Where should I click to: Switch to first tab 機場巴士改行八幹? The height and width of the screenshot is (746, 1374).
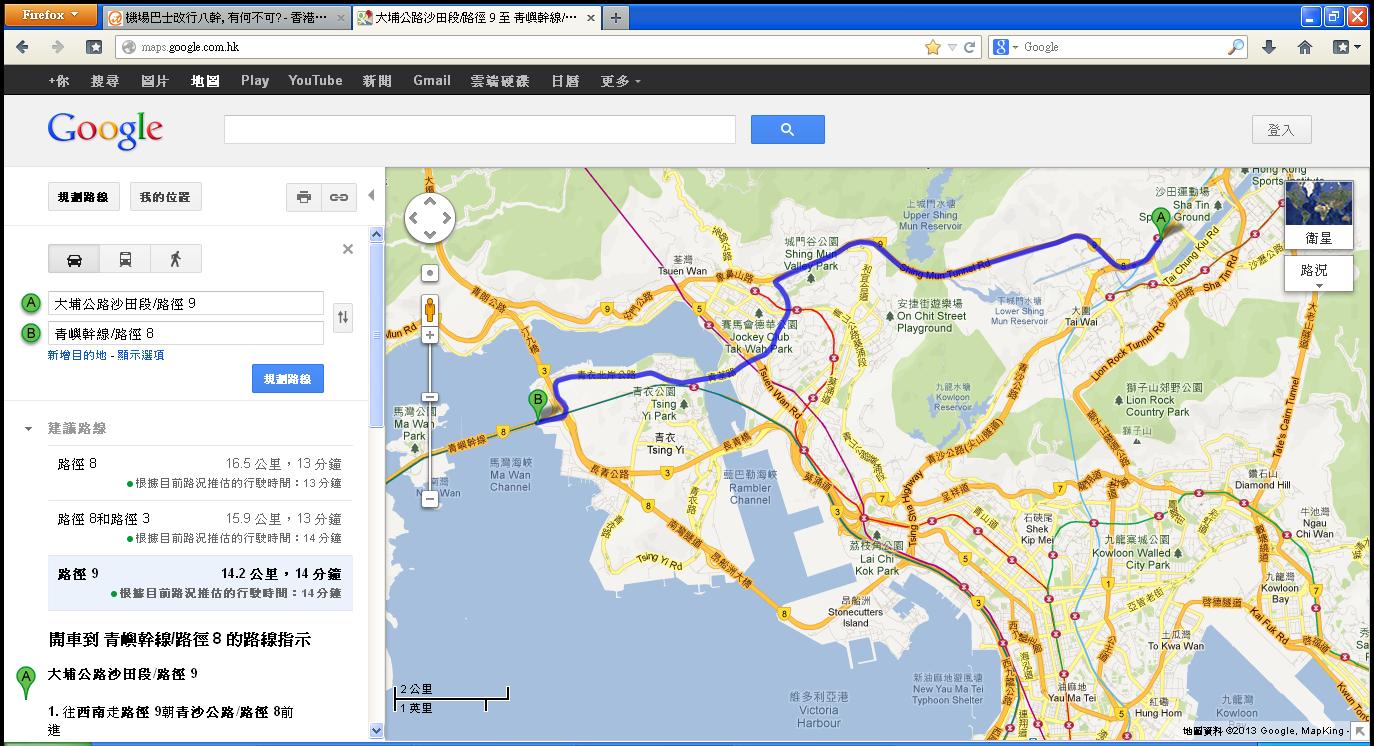(226, 18)
